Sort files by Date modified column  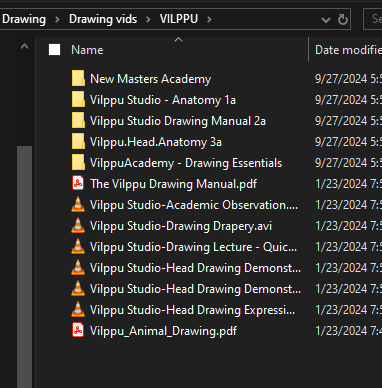pyautogui.click(x=348, y=50)
